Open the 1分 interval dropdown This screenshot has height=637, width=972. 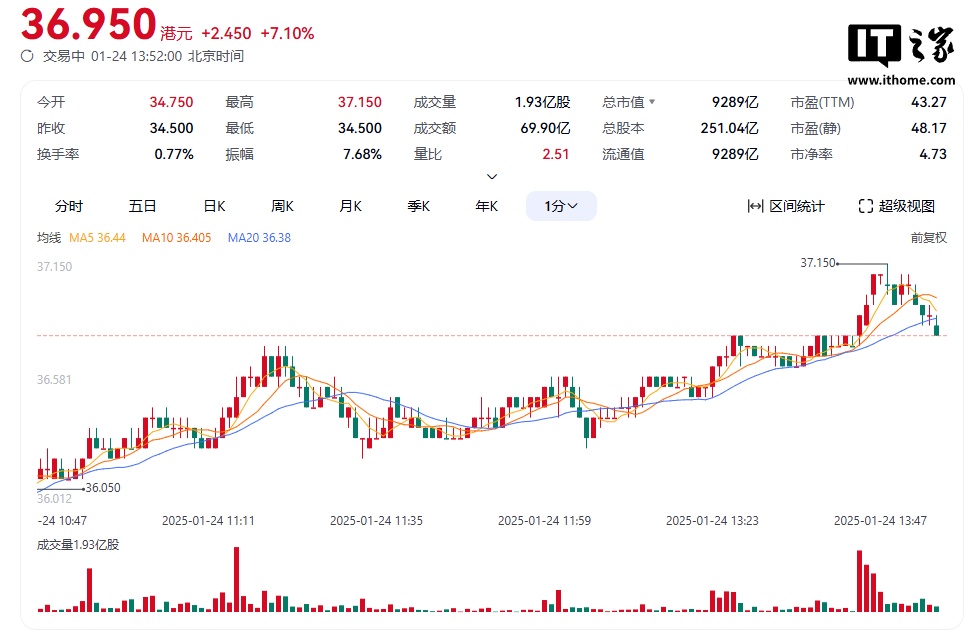tap(561, 206)
